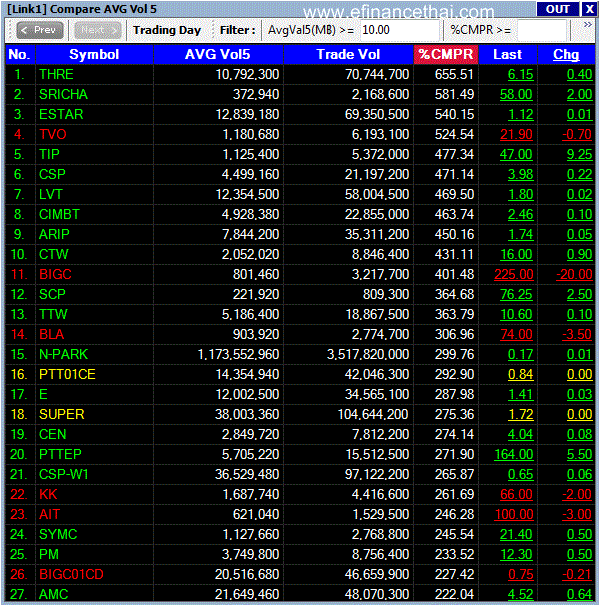
Task: Click trade volume 3,517,820,000
Action: click(368, 354)
